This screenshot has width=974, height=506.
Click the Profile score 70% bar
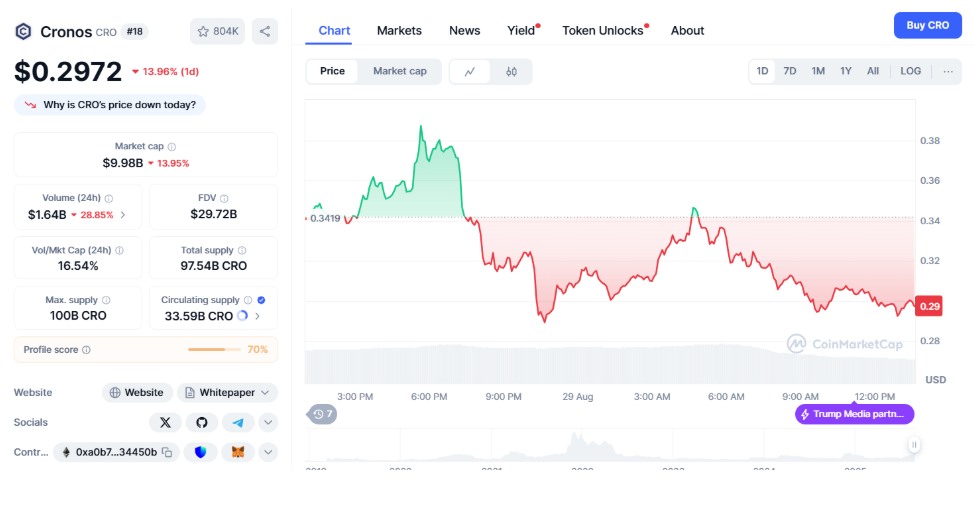pos(214,350)
